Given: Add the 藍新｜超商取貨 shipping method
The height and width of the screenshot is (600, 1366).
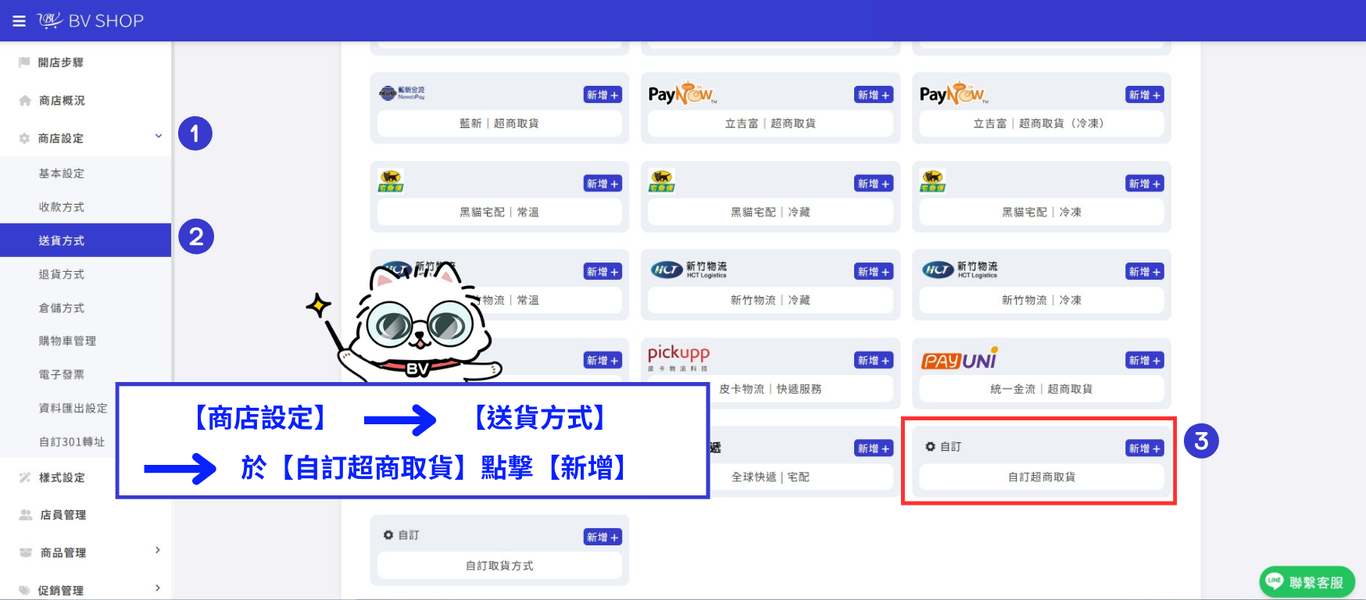Looking at the screenshot, I should (x=603, y=95).
